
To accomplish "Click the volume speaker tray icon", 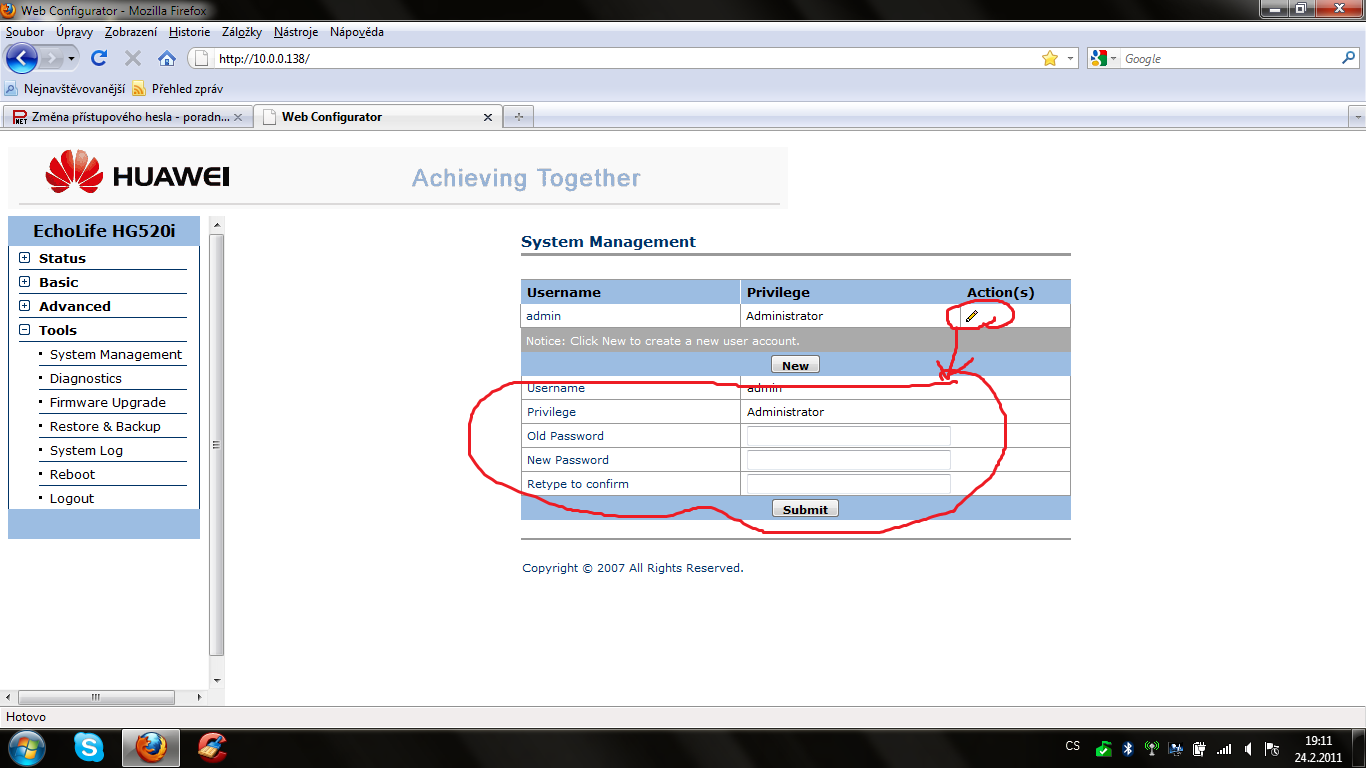I will [1248, 748].
